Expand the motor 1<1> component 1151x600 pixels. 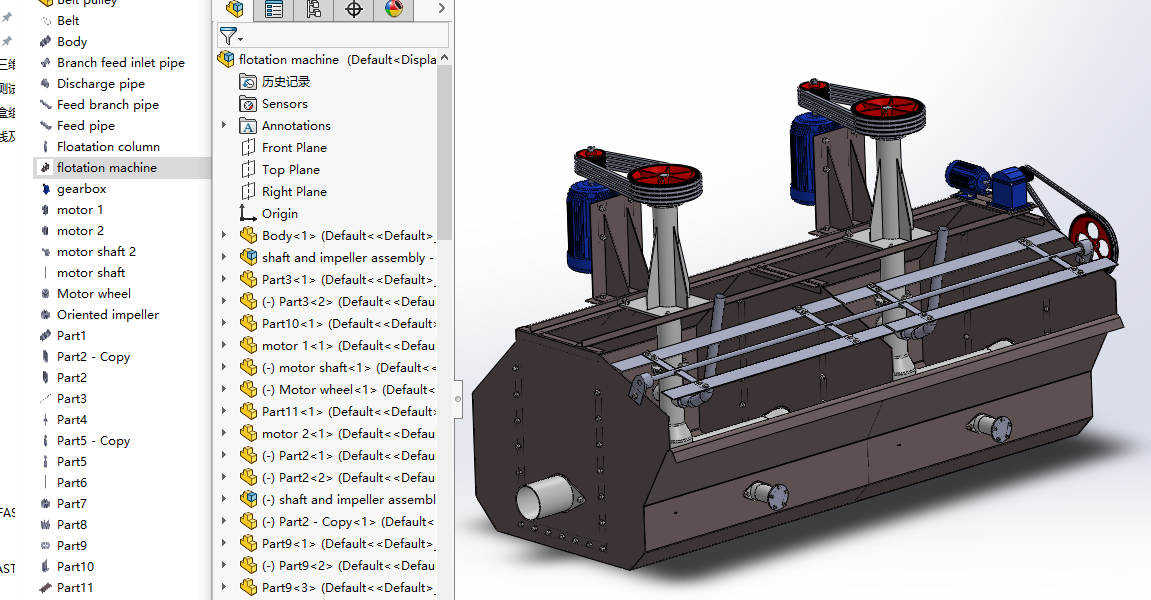tap(224, 346)
